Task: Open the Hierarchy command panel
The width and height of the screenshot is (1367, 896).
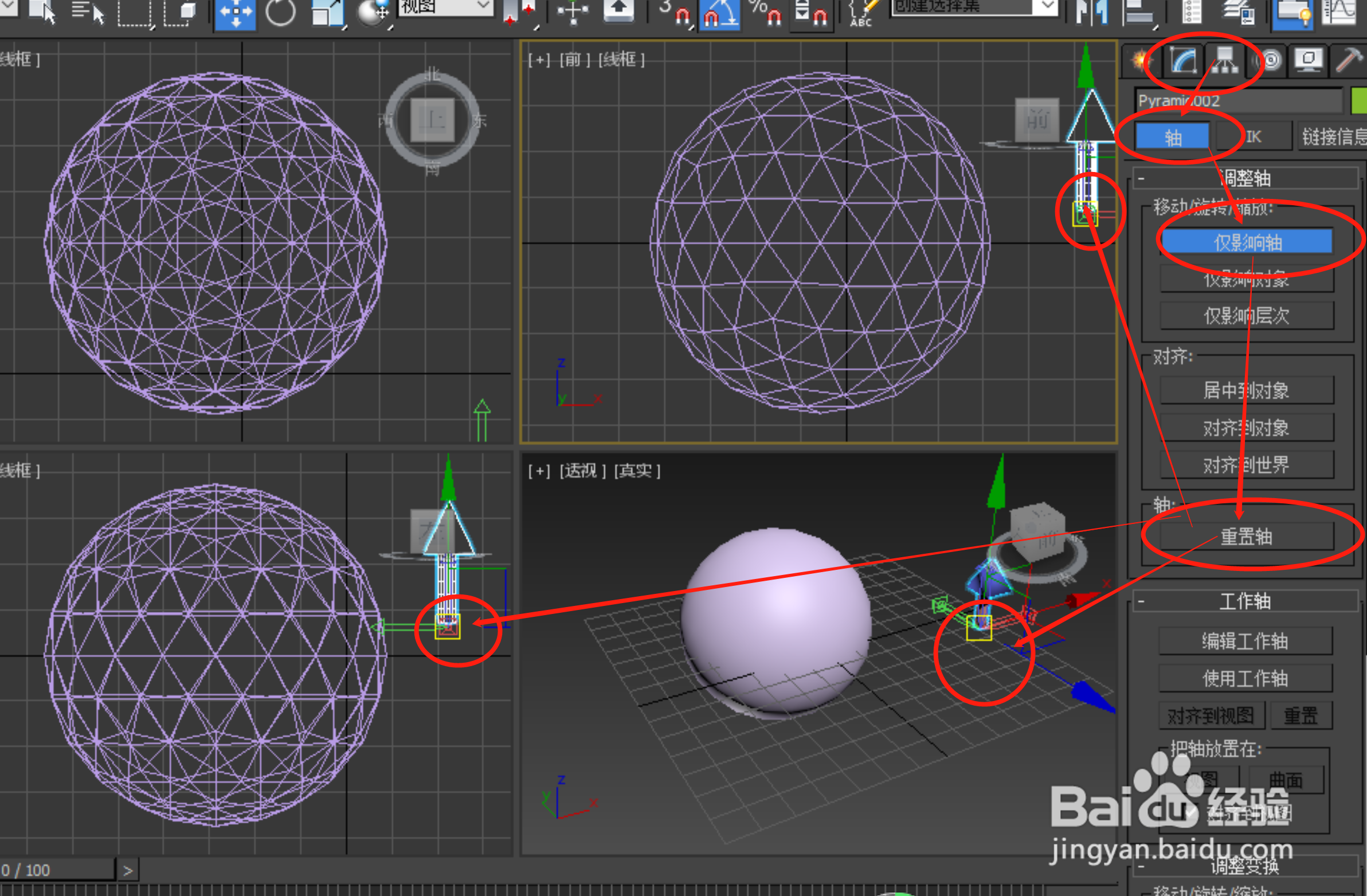Action: tap(1225, 60)
